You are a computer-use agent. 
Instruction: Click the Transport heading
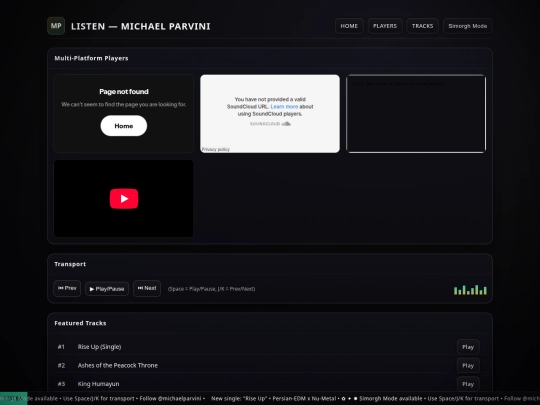click(x=70, y=264)
